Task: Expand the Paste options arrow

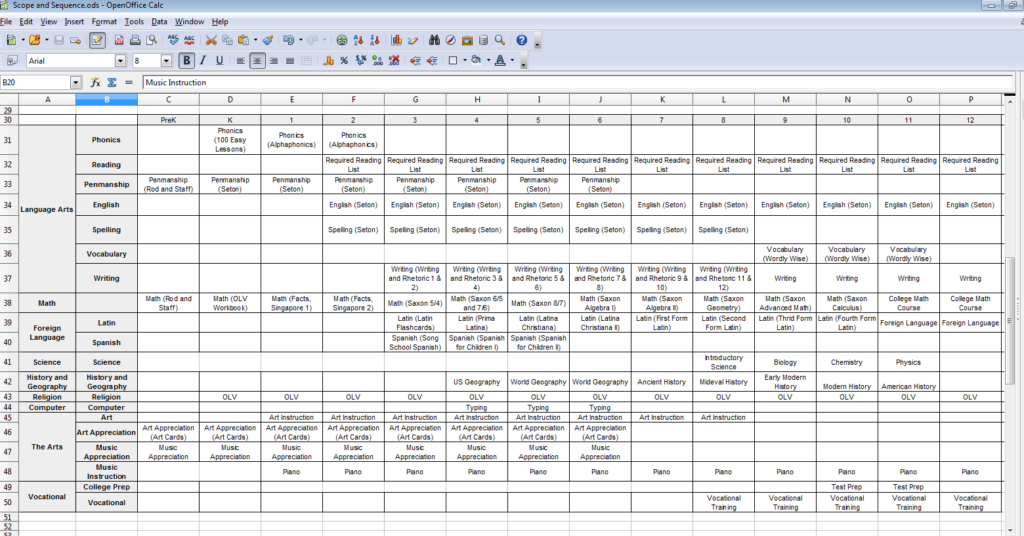Action: (x=255, y=40)
